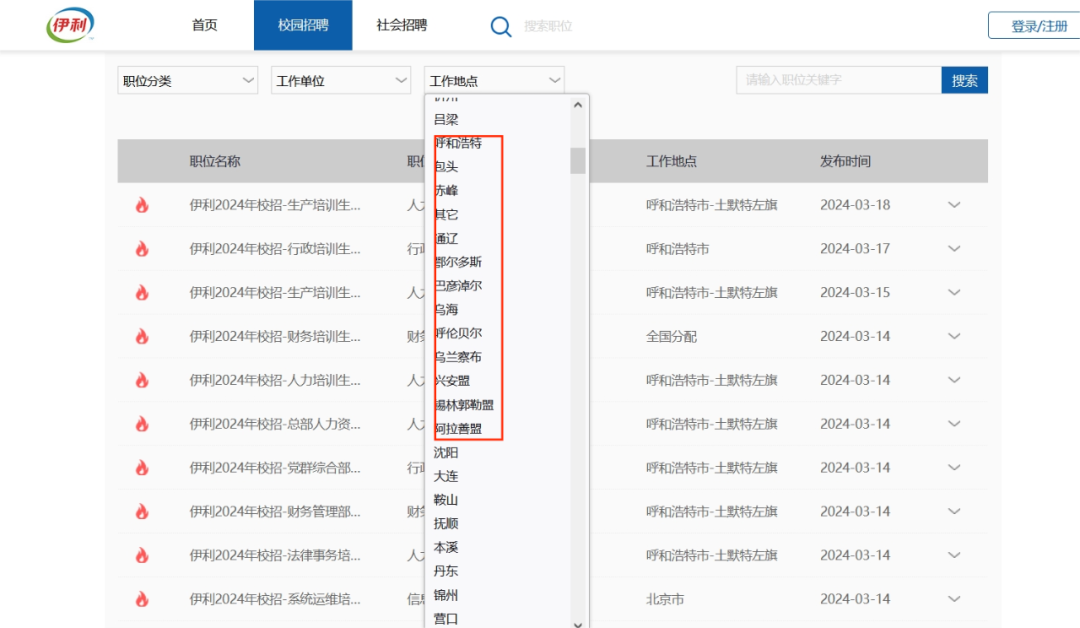
Task: Click the 请输入职位关键字 input field
Action: [839, 80]
